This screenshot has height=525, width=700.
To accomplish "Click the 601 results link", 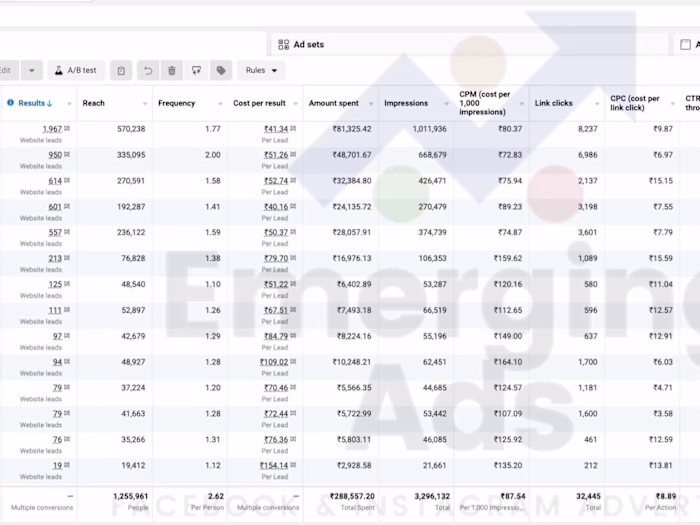I will point(55,207).
